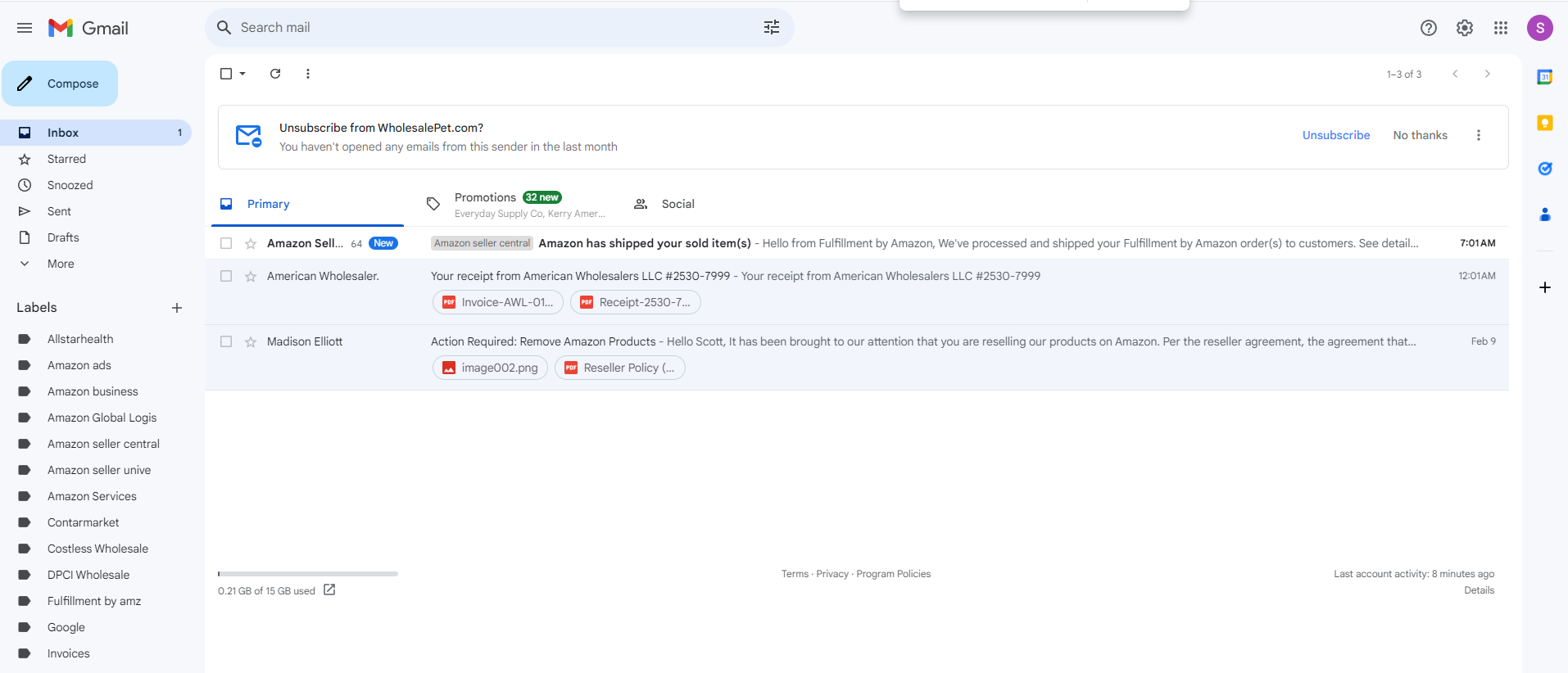
Task: Open image002.png attachment
Action: [490, 368]
